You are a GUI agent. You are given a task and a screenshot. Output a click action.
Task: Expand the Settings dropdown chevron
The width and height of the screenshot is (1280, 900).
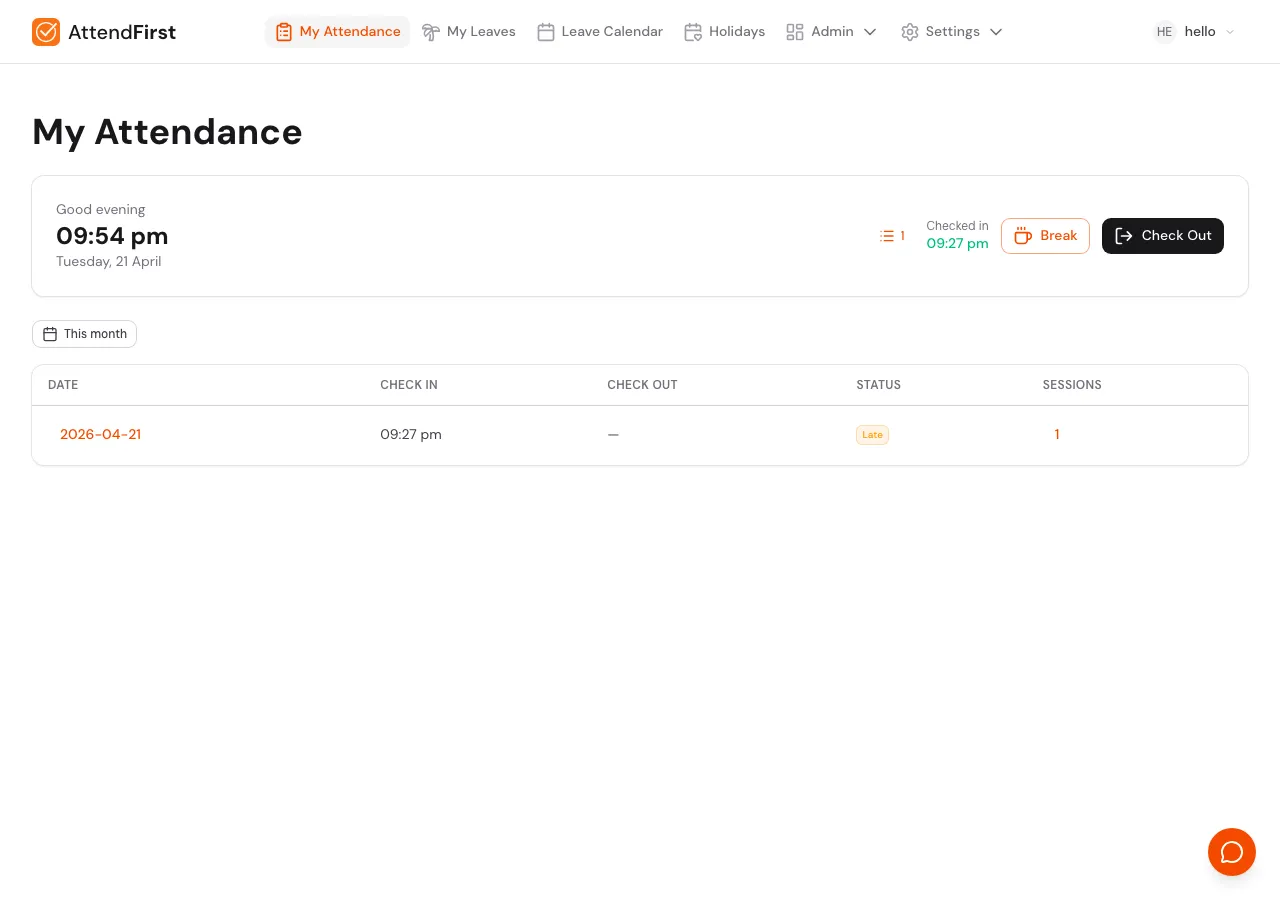(x=996, y=32)
